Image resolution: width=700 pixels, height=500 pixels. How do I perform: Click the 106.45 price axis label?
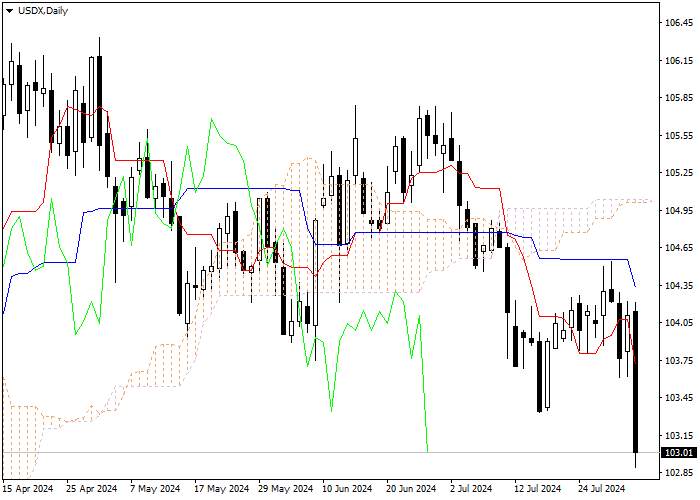coord(679,23)
